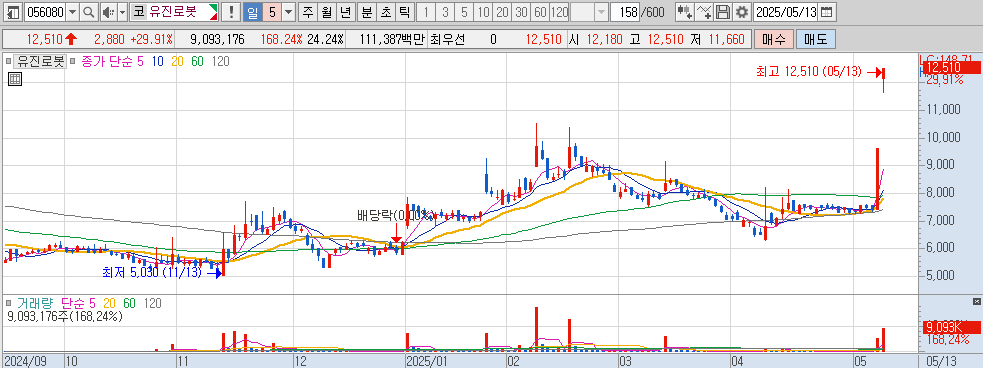
Task: Click the 배당락(0.00%) marker label
Action: [x=395, y=216]
